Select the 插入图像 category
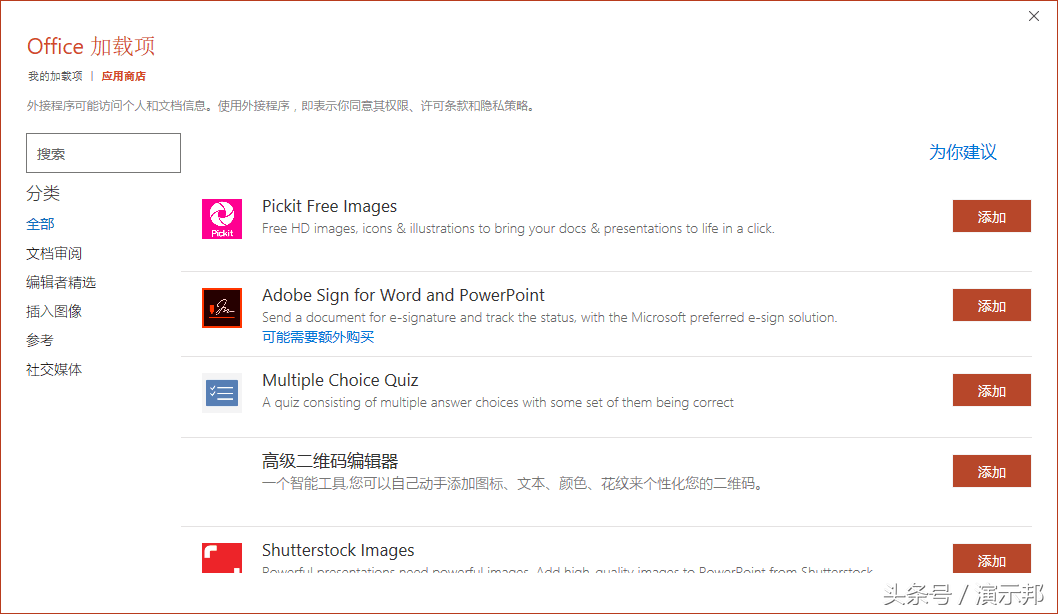Image resolution: width=1058 pixels, height=614 pixels. click(x=54, y=312)
